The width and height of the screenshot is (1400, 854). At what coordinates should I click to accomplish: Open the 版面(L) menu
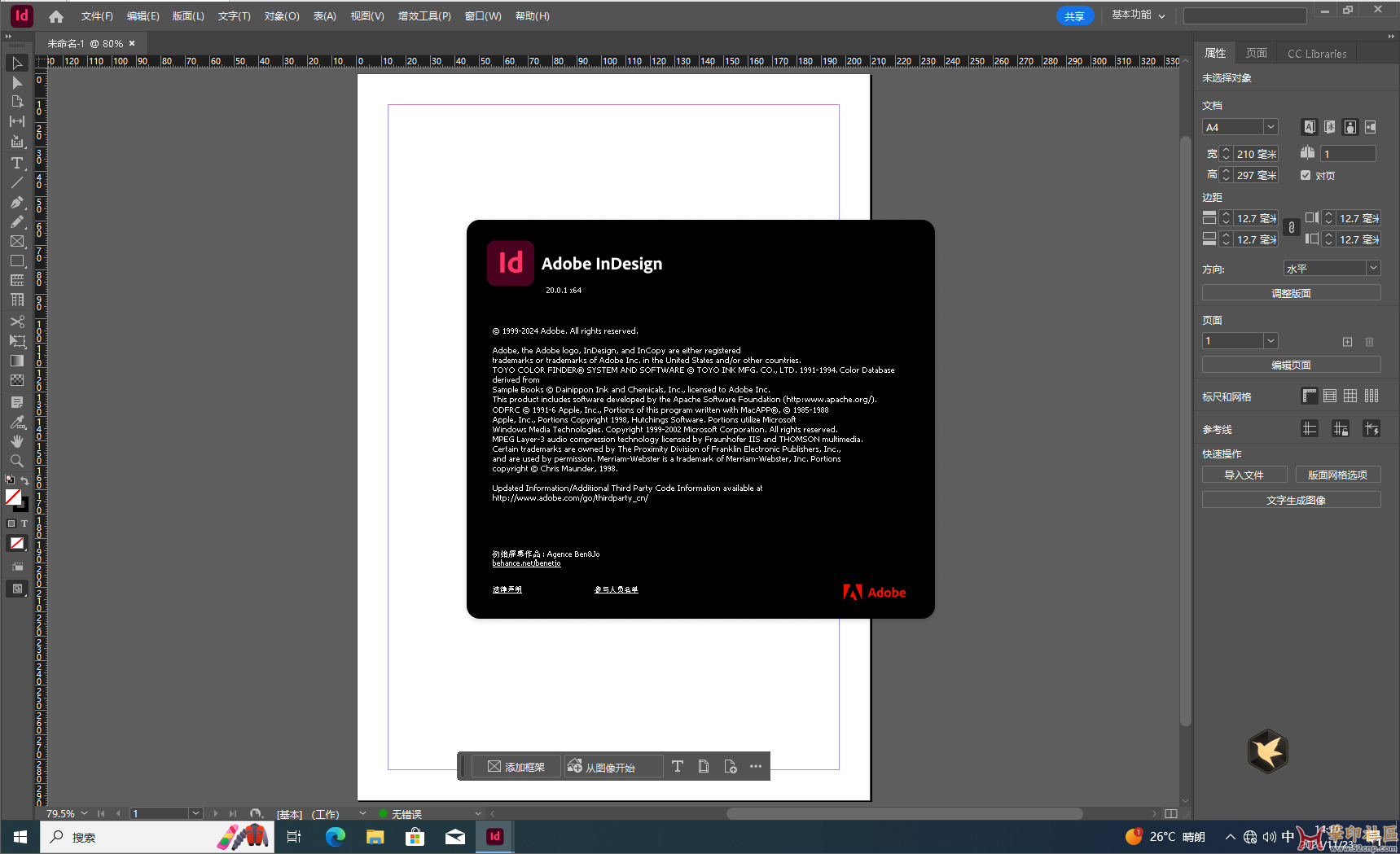click(x=188, y=16)
